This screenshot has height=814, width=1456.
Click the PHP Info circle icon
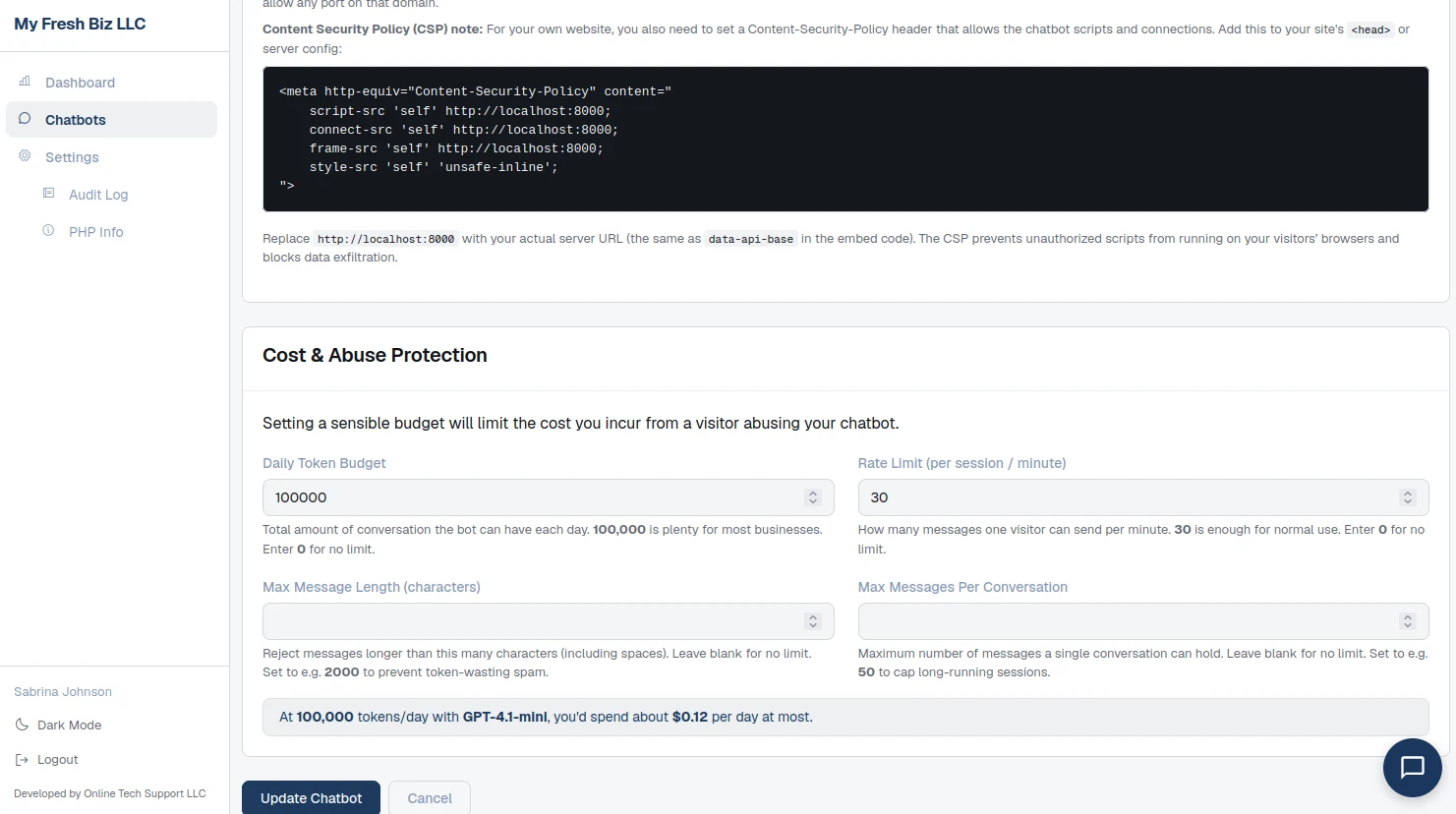[48, 231]
